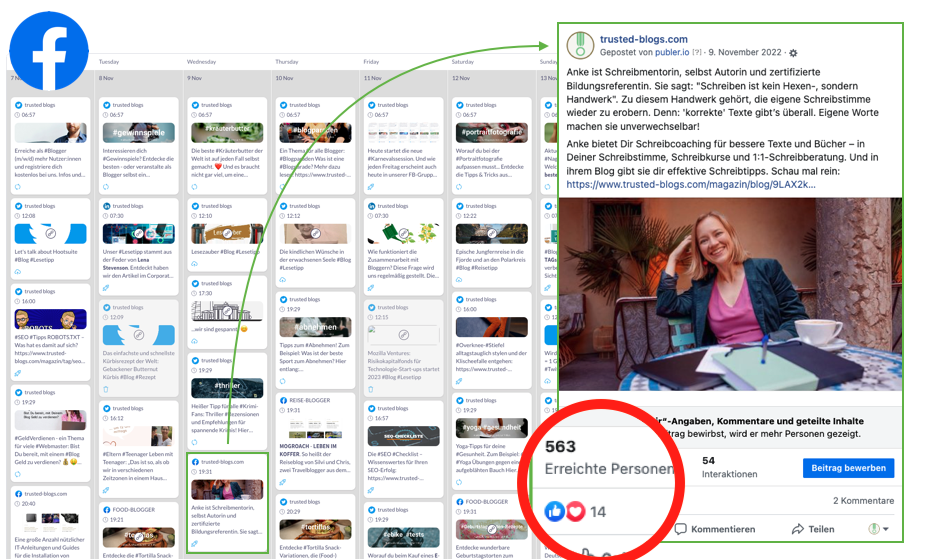This screenshot has width=940, height=560.
Task: Show the 2 Kommentare list
Action: 863,500
